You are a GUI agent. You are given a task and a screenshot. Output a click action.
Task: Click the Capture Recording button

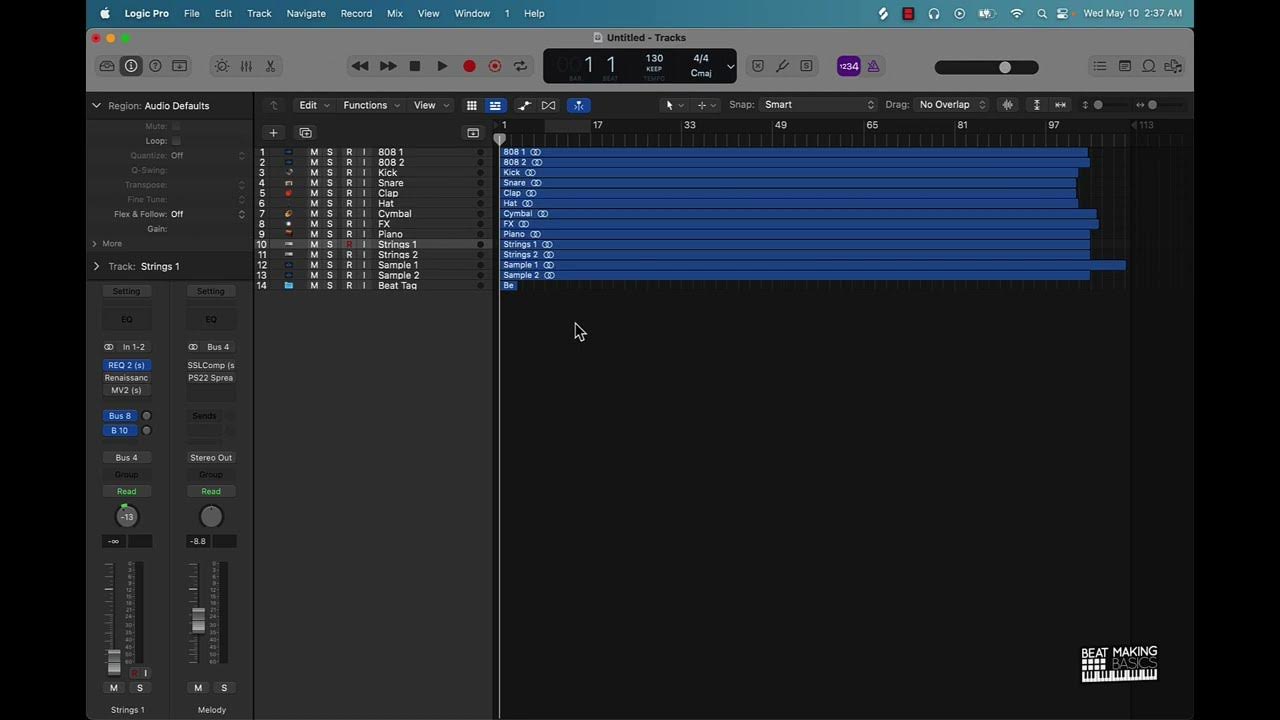(x=495, y=66)
